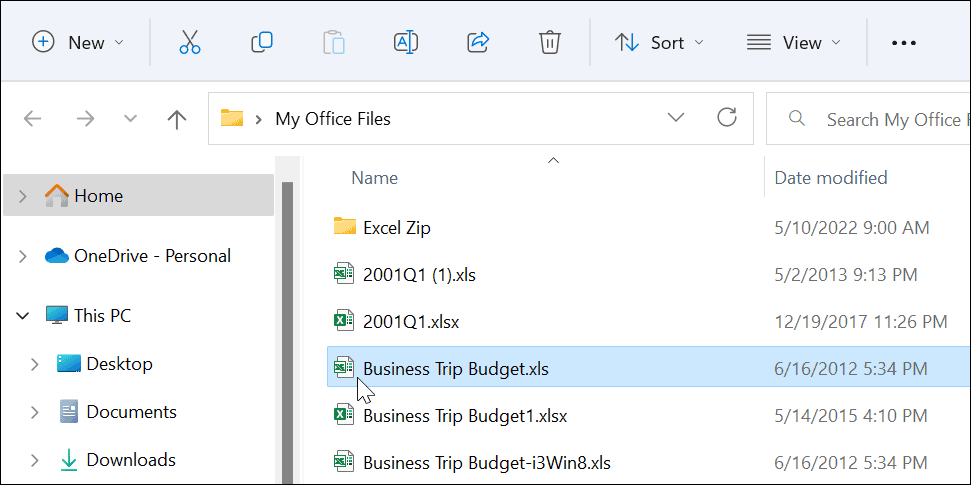Open the View dropdown menu

tap(794, 43)
